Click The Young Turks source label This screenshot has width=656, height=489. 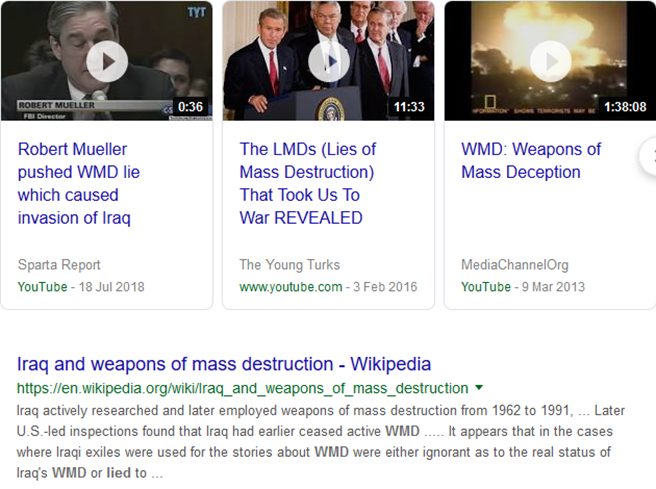click(x=290, y=265)
